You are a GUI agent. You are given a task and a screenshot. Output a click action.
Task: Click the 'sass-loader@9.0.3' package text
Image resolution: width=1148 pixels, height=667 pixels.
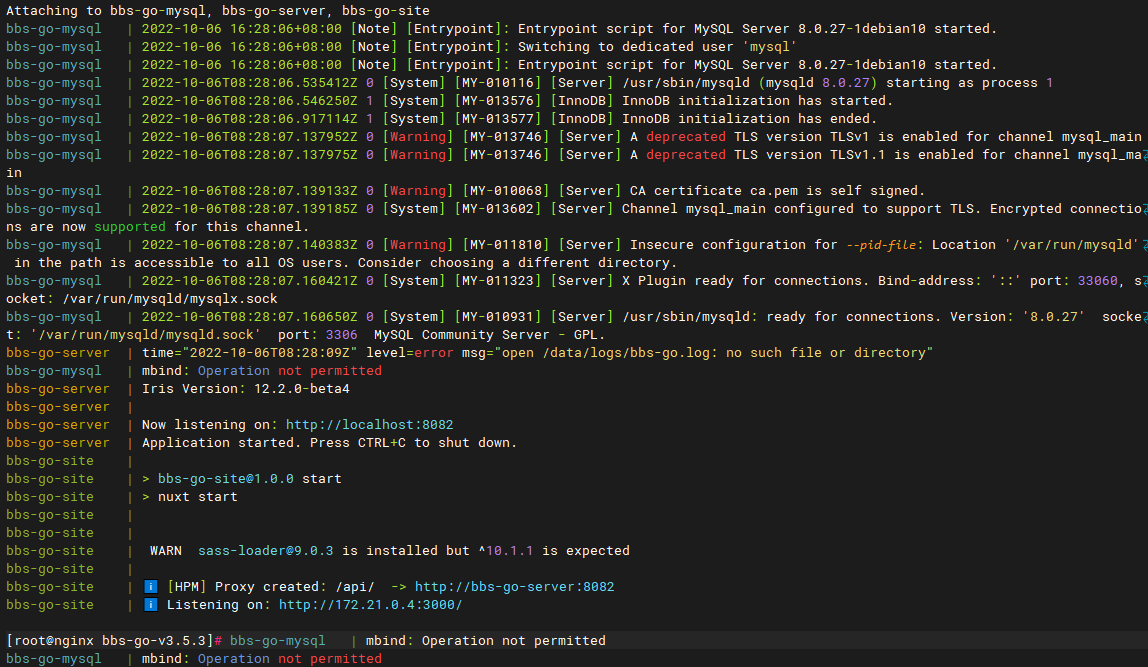coord(265,551)
